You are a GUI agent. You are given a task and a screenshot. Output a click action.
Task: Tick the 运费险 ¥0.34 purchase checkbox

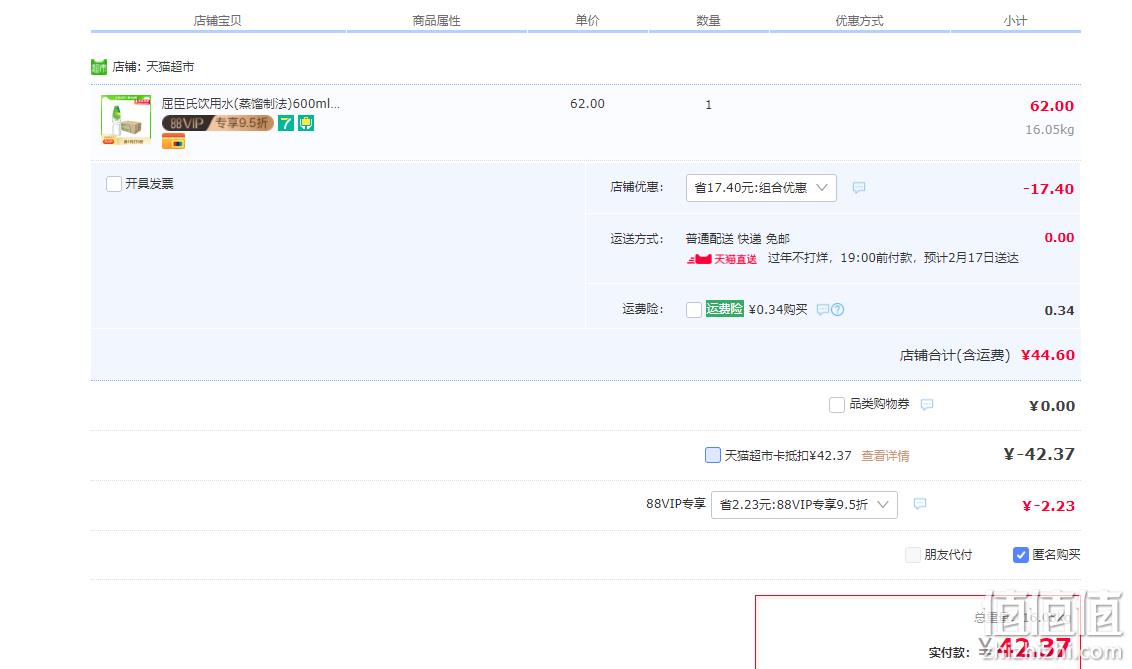tap(694, 310)
